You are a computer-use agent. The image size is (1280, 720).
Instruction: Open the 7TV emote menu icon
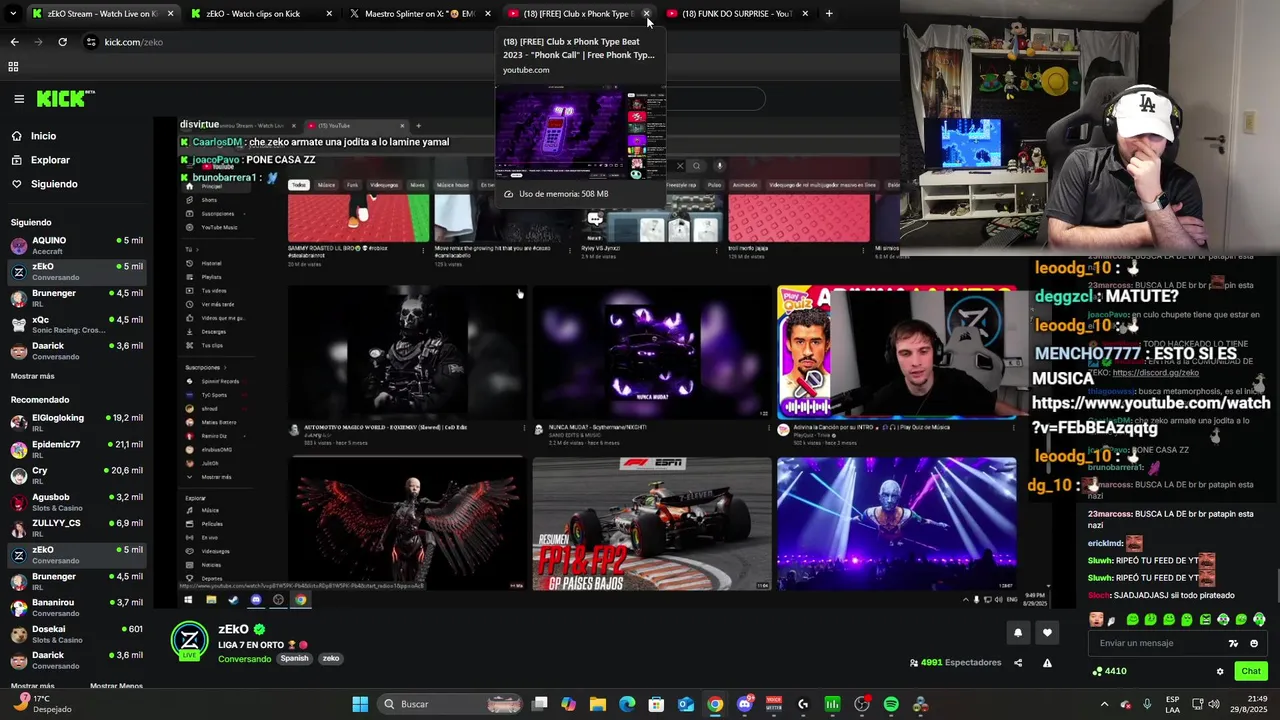coord(1233,643)
